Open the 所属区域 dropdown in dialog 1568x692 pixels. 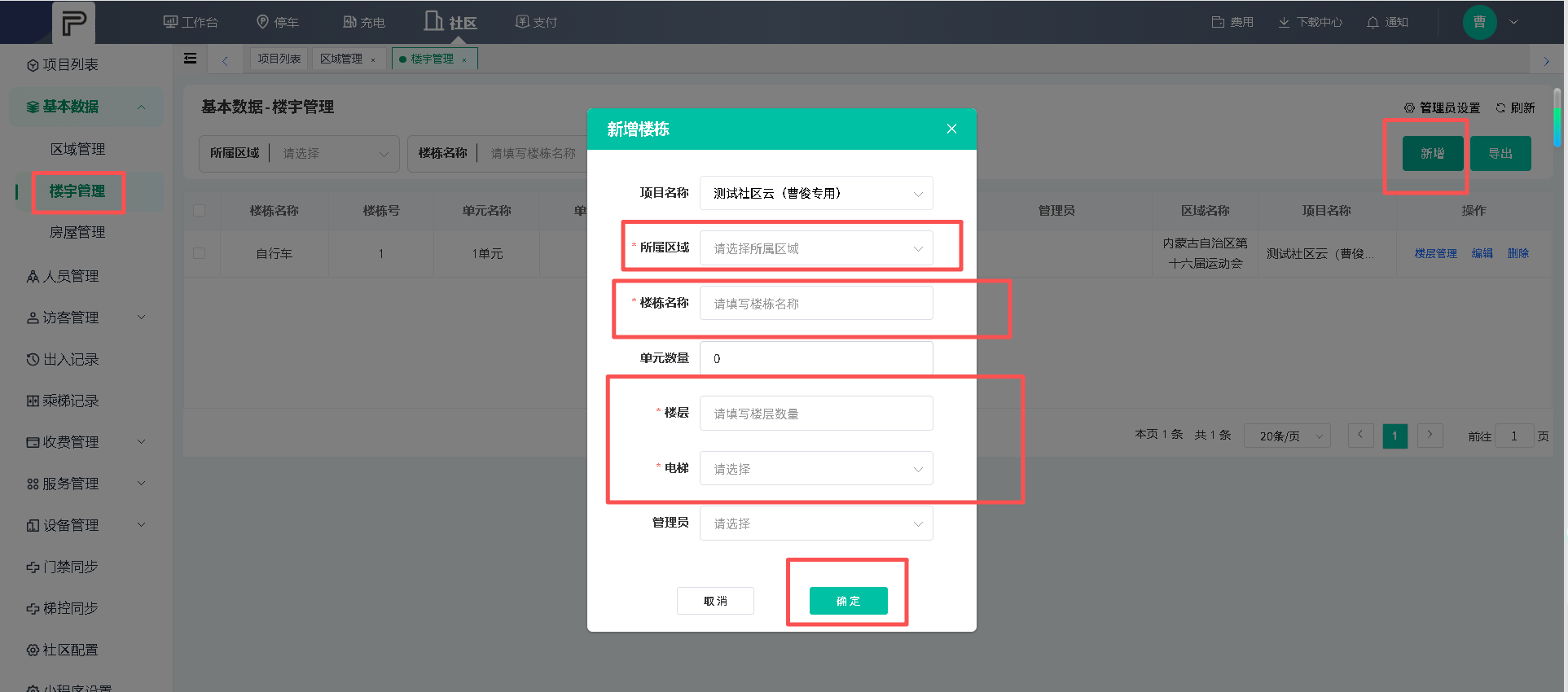pyautogui.click(x=816, y=248)
